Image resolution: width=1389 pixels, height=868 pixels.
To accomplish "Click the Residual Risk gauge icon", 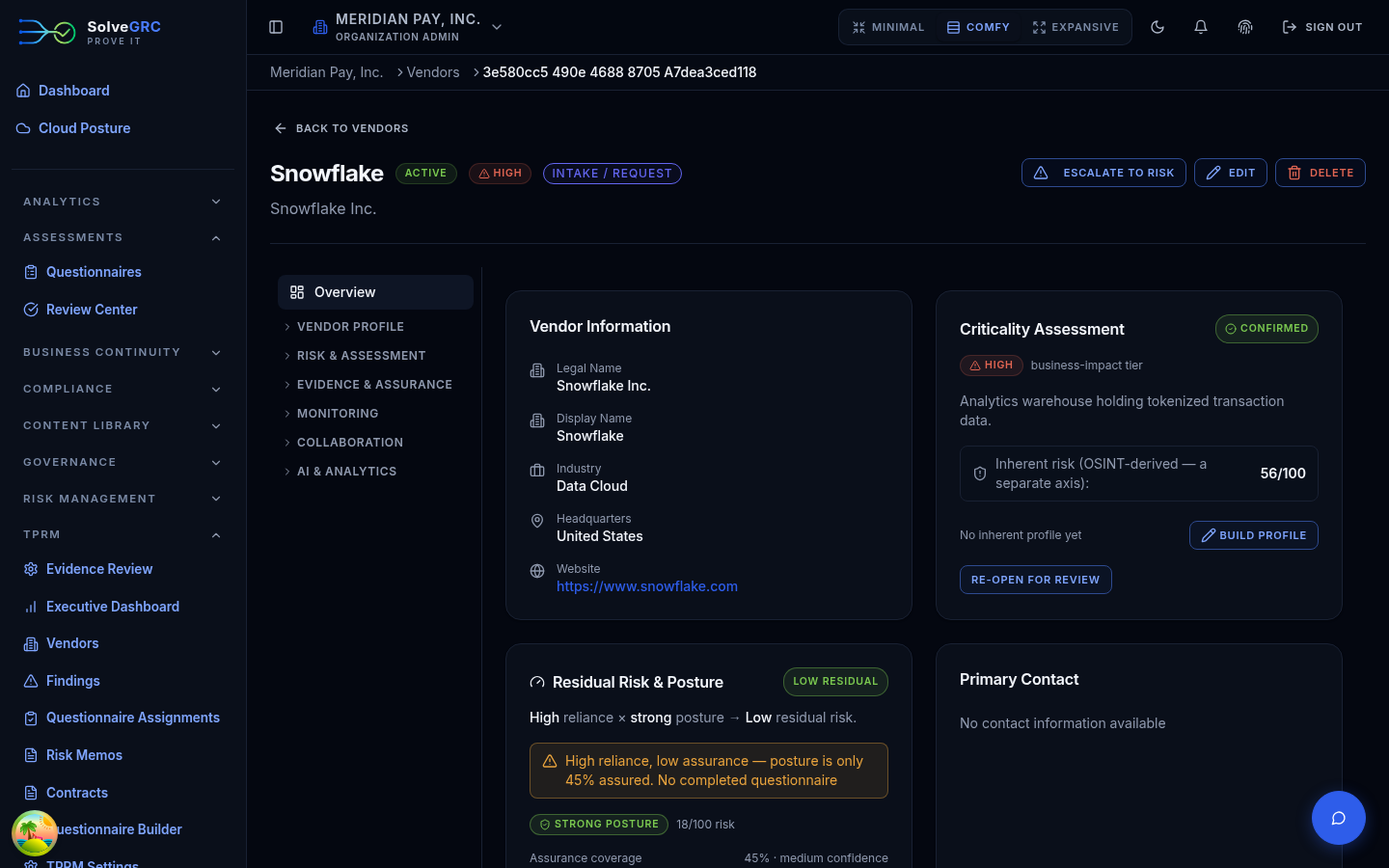I will click(x=537, y=682).
